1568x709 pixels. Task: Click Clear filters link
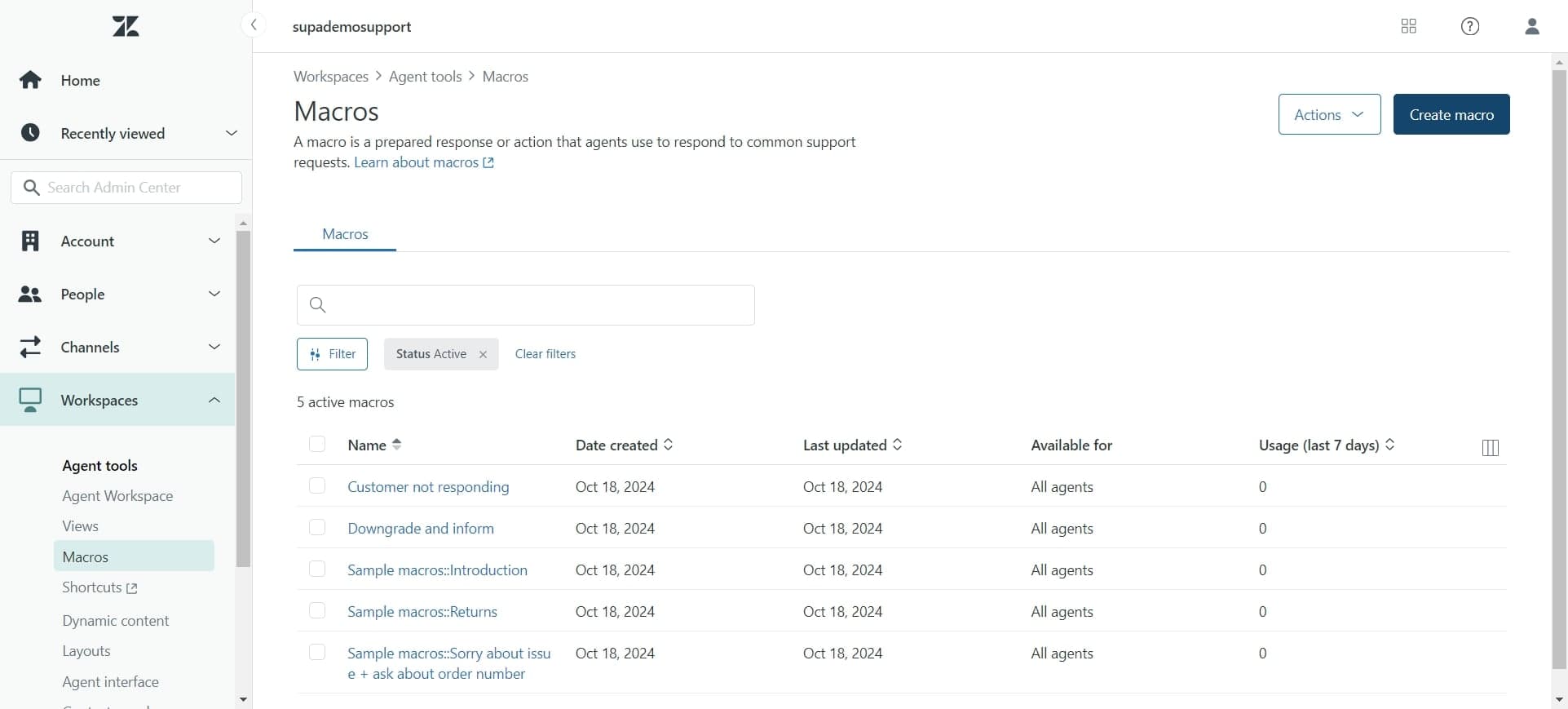pos(545,354)
